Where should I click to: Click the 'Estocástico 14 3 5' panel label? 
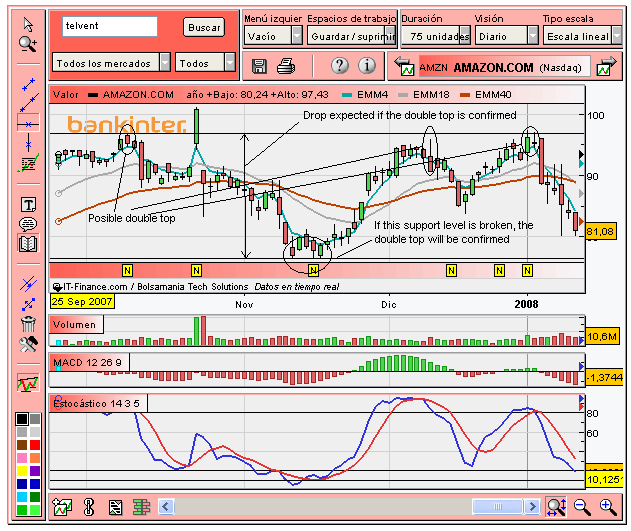(98, 403)
